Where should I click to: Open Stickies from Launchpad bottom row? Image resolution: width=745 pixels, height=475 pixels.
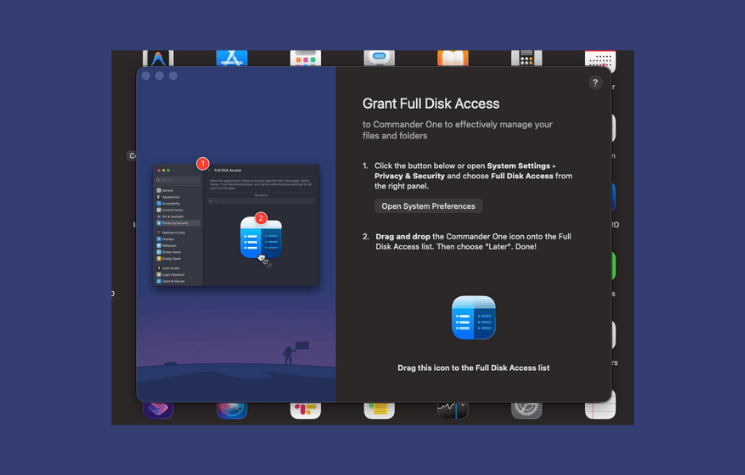[379, 410]
